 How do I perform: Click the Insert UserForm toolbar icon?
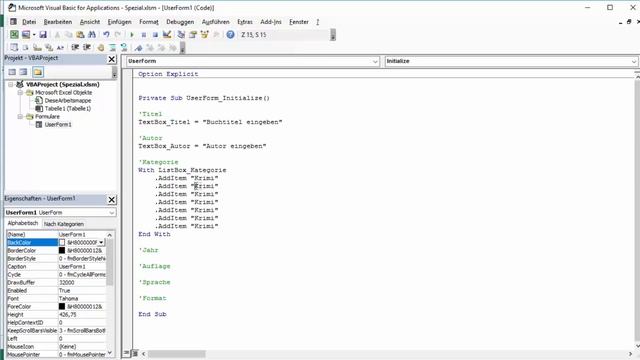[x=26, y=35]
